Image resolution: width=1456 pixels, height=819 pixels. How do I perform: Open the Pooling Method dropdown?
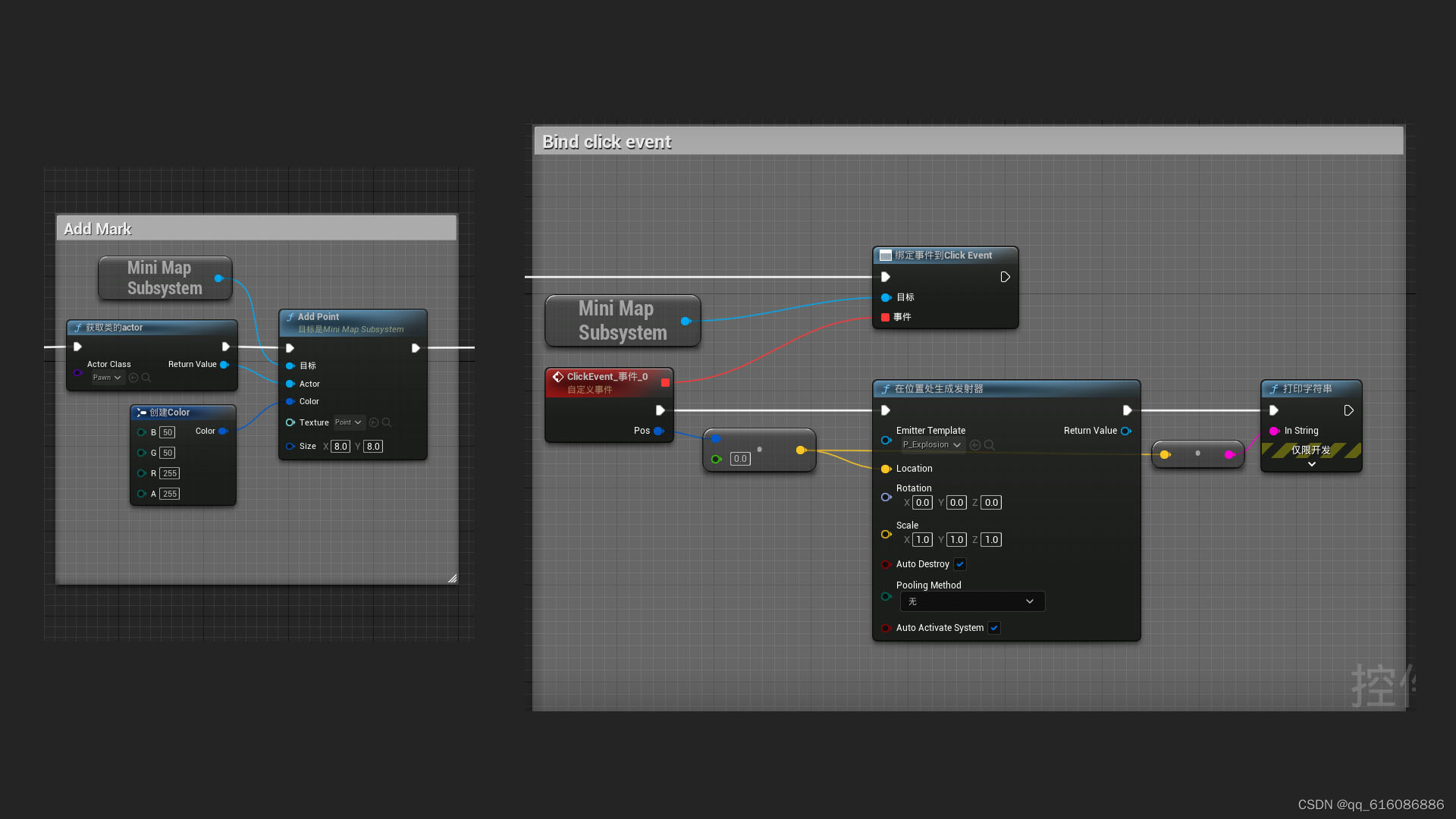972,601
